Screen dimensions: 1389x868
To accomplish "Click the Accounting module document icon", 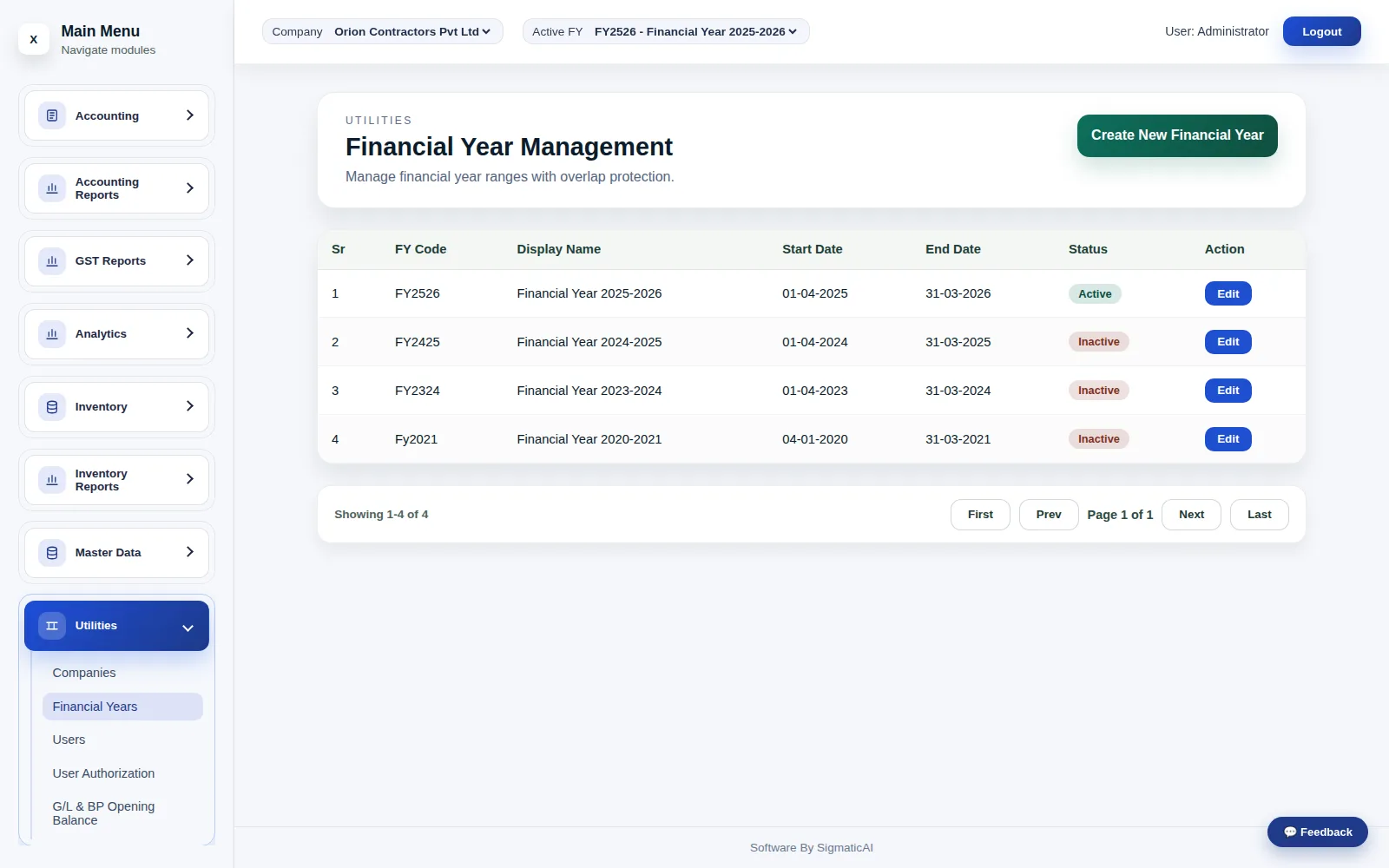I will click(x=52, y=115).
